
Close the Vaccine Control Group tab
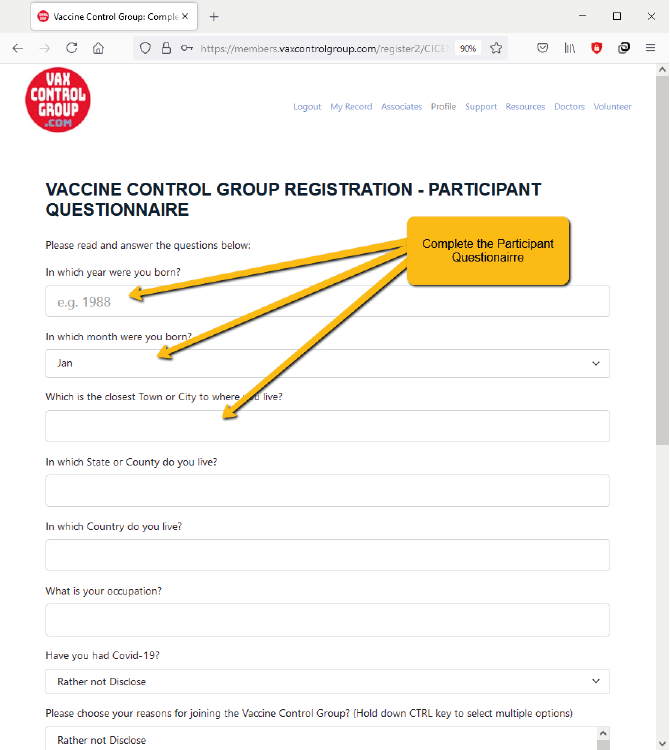185,16
